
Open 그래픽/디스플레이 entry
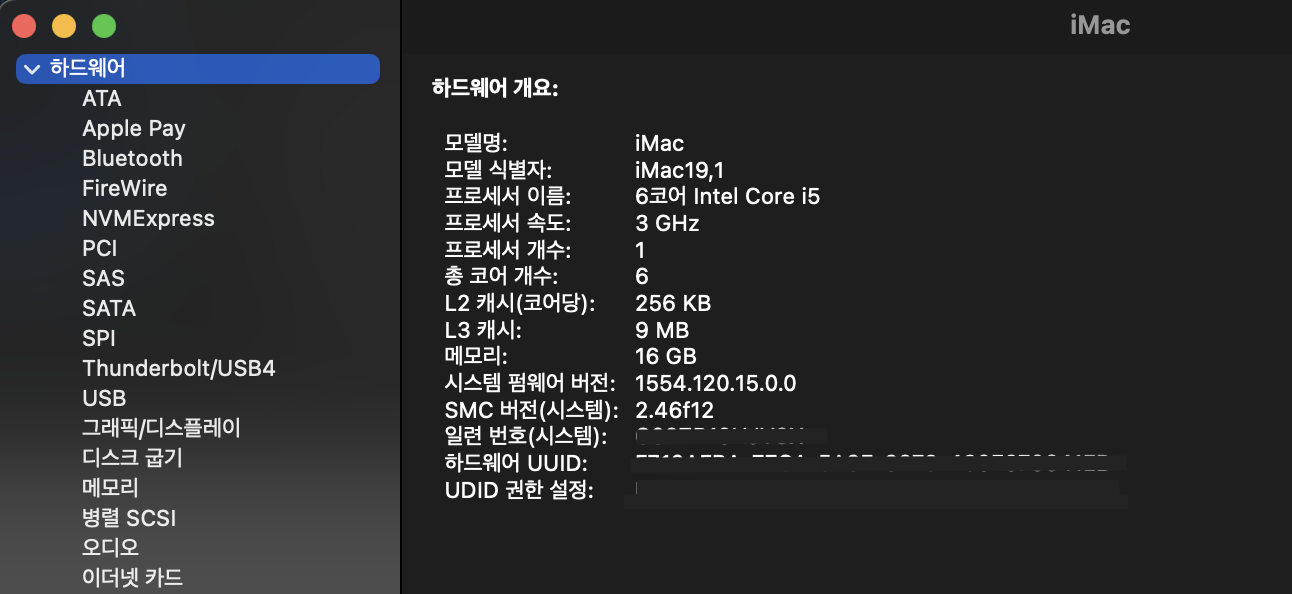pyautogui.click(x=161, y=428)
